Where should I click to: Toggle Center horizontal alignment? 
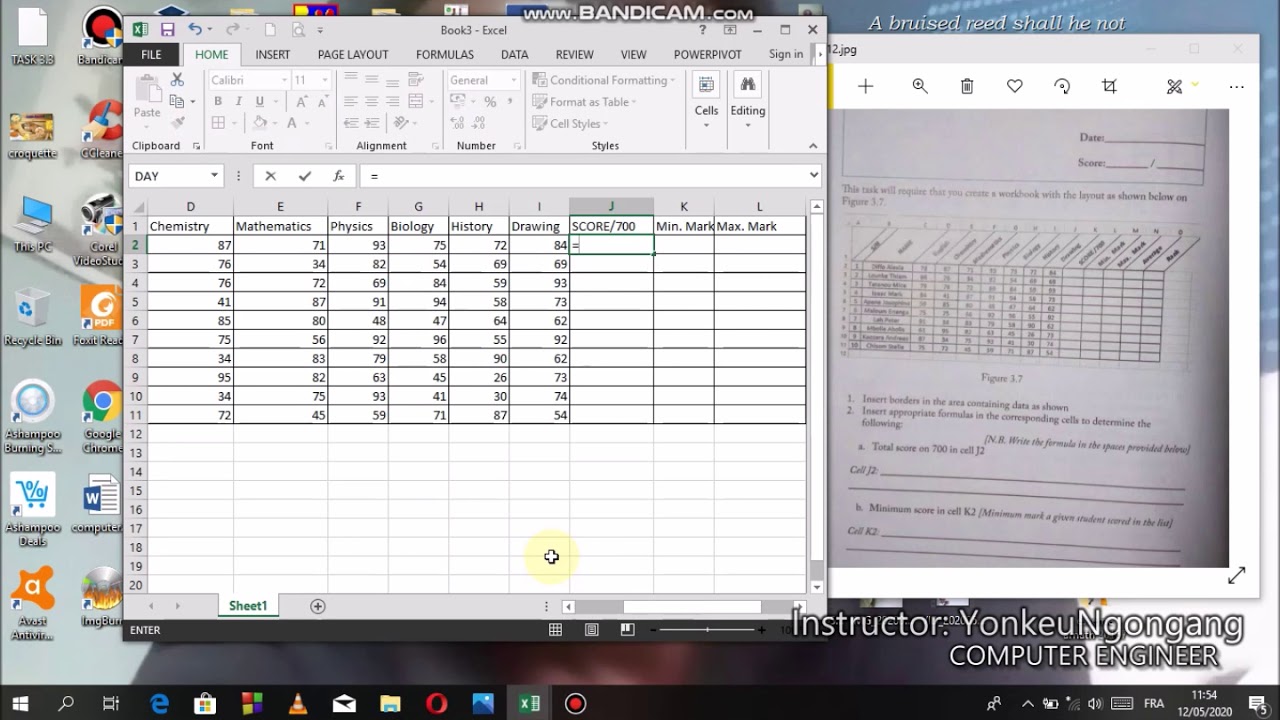pos(371,101)
